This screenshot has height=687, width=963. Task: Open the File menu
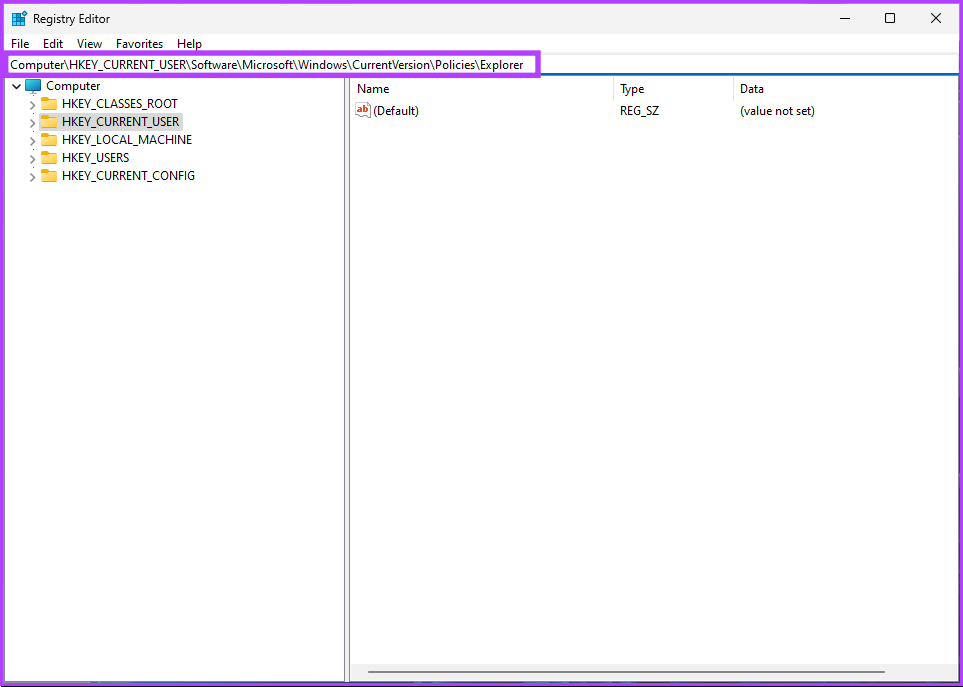tap(20, 44)
